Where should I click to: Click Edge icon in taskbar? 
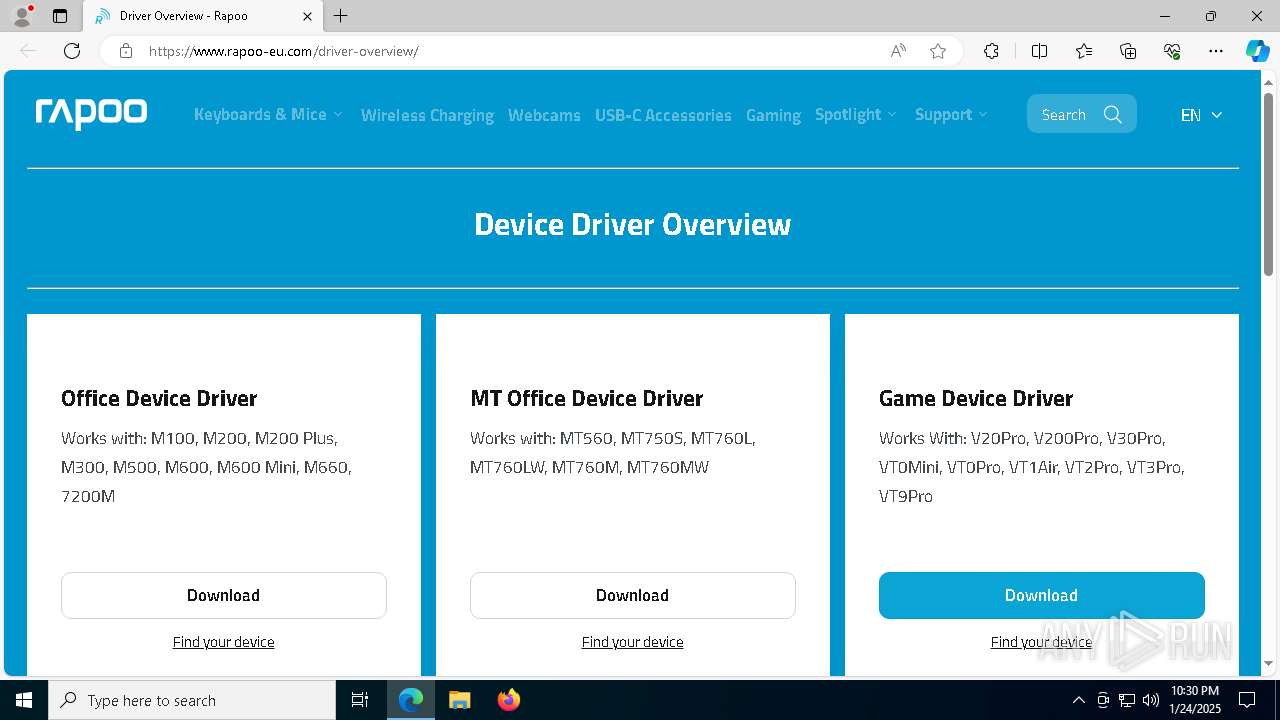[411, 700]
